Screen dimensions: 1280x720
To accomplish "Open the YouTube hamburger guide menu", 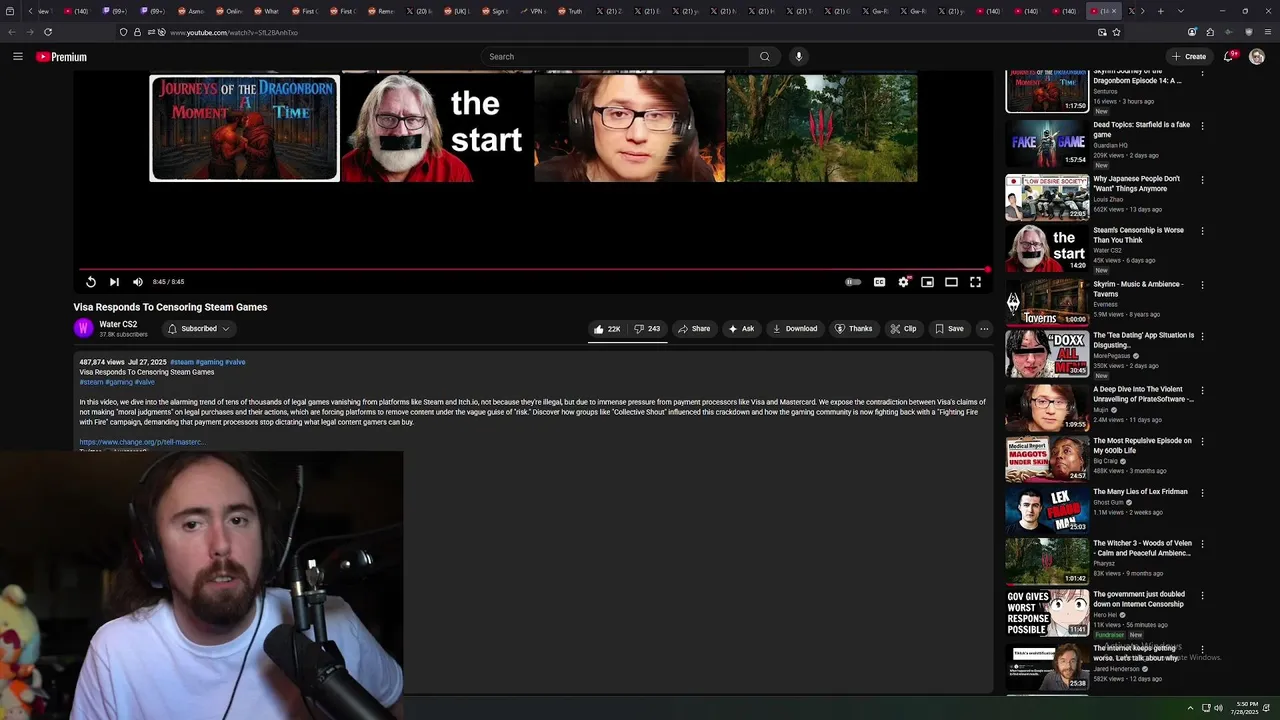I will [18, 57].
